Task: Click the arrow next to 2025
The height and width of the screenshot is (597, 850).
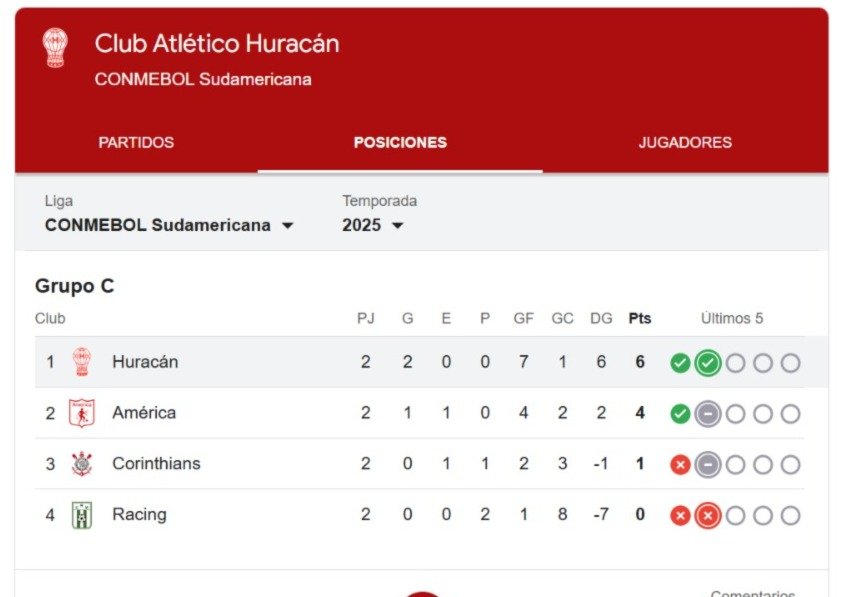Action: (x=398, y=226)
